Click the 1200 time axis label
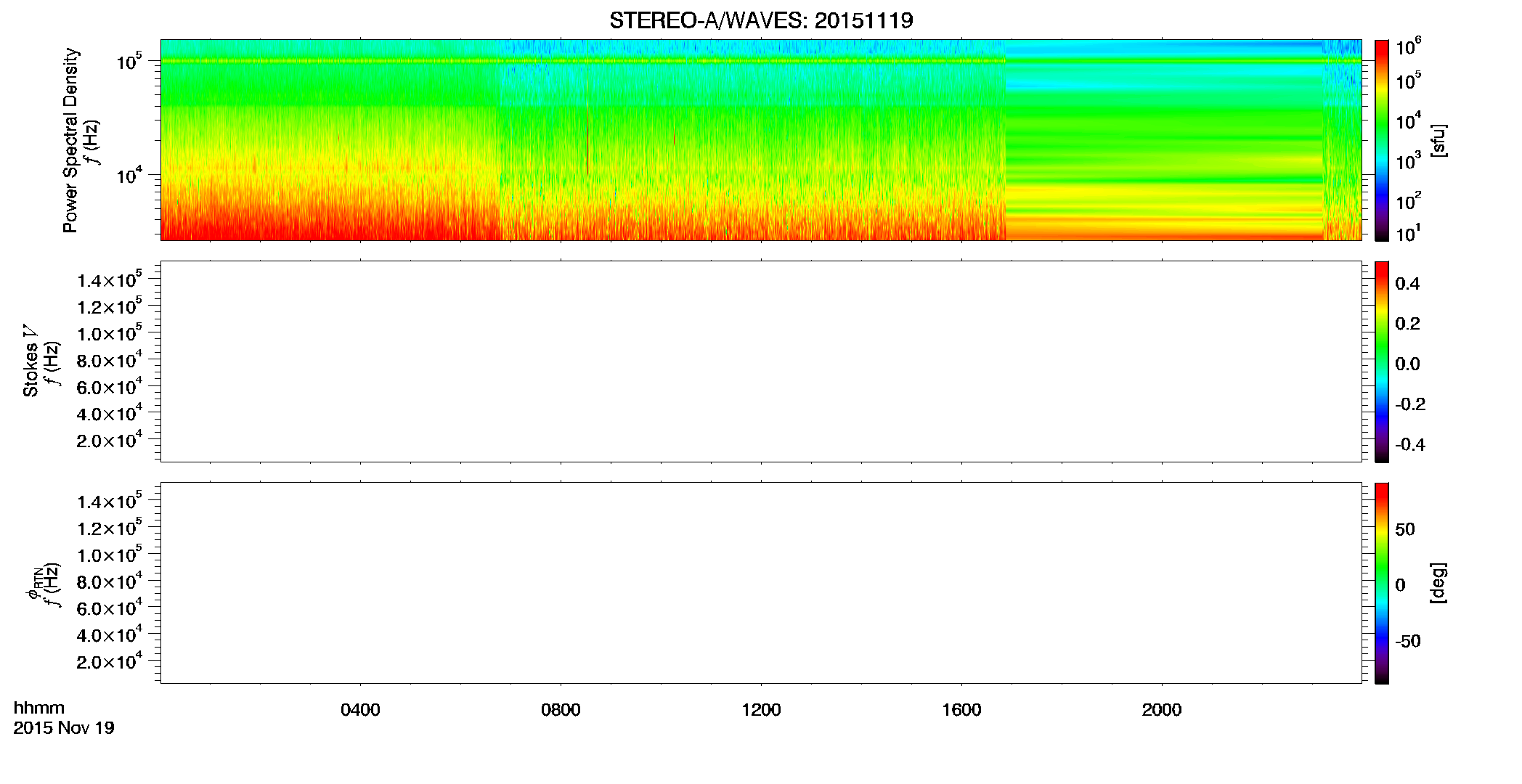 point(761,710)
